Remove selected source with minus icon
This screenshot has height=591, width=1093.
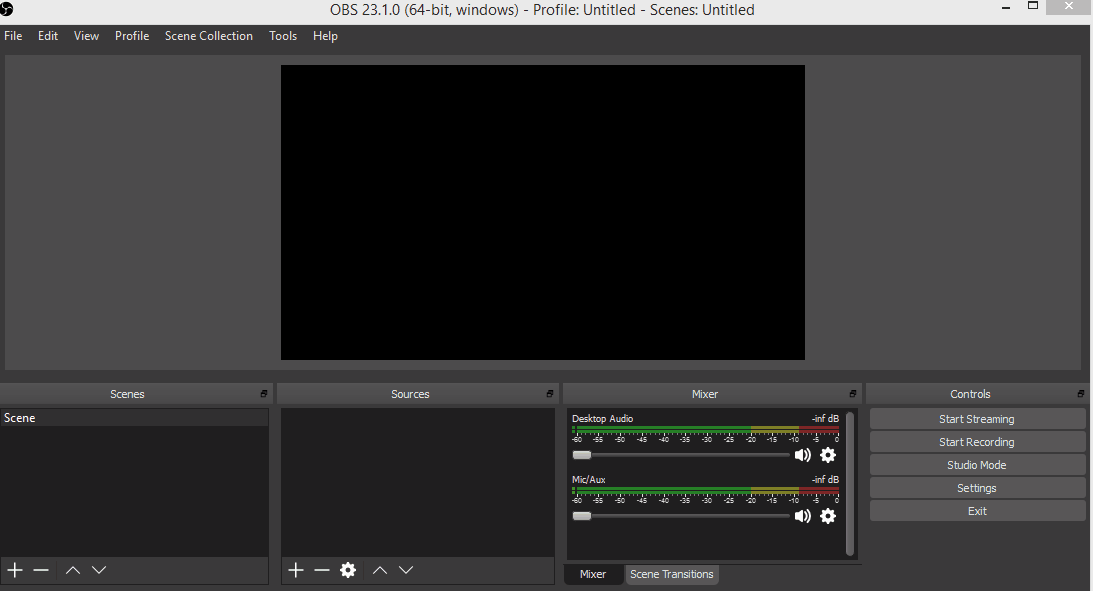coord(321,570)
